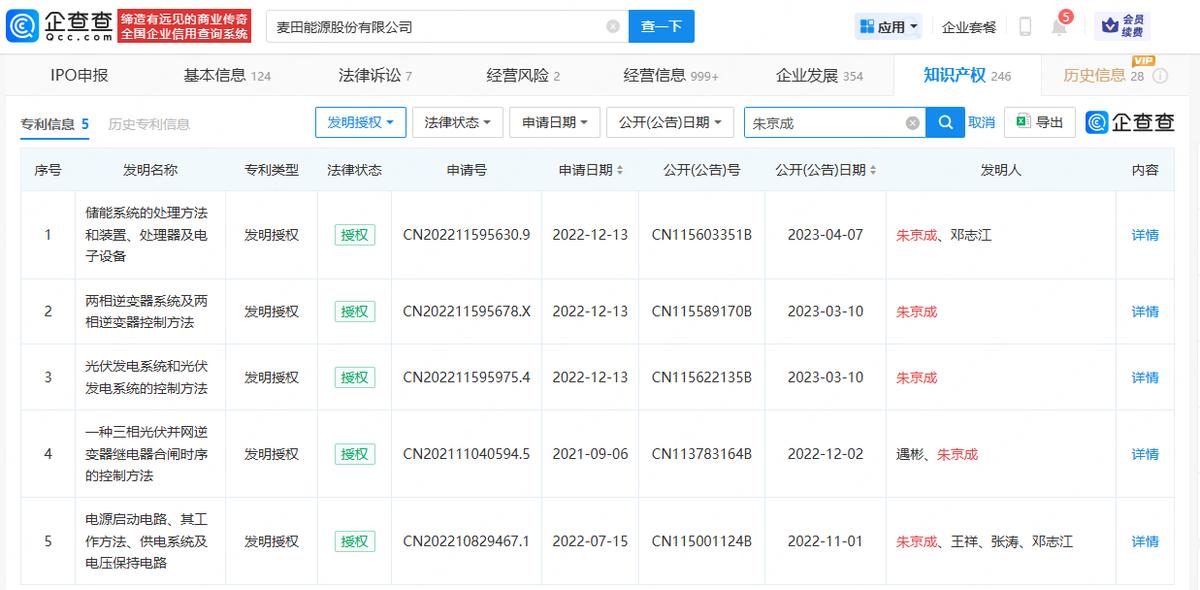
Task: Click application date 2022-07-15
Action: point(590,541)
